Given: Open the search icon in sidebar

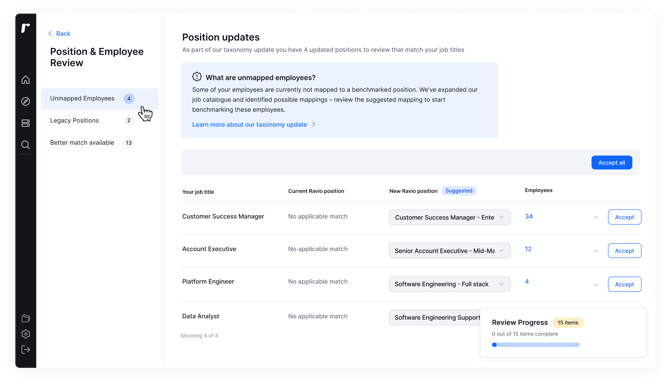Looking at the screenshot, I should click(x=26, y=144).
